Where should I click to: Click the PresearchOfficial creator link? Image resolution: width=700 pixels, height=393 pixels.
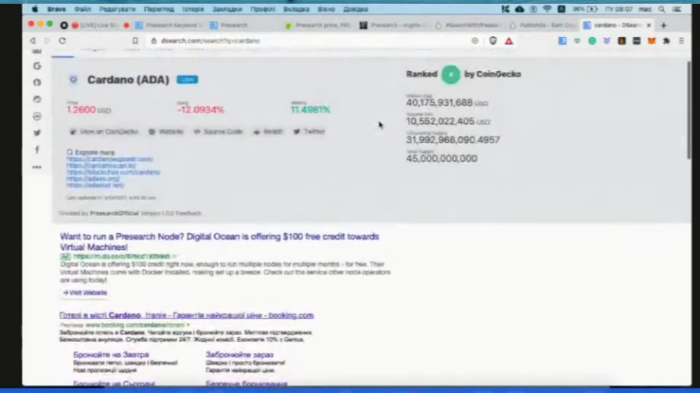click(114, 213)
